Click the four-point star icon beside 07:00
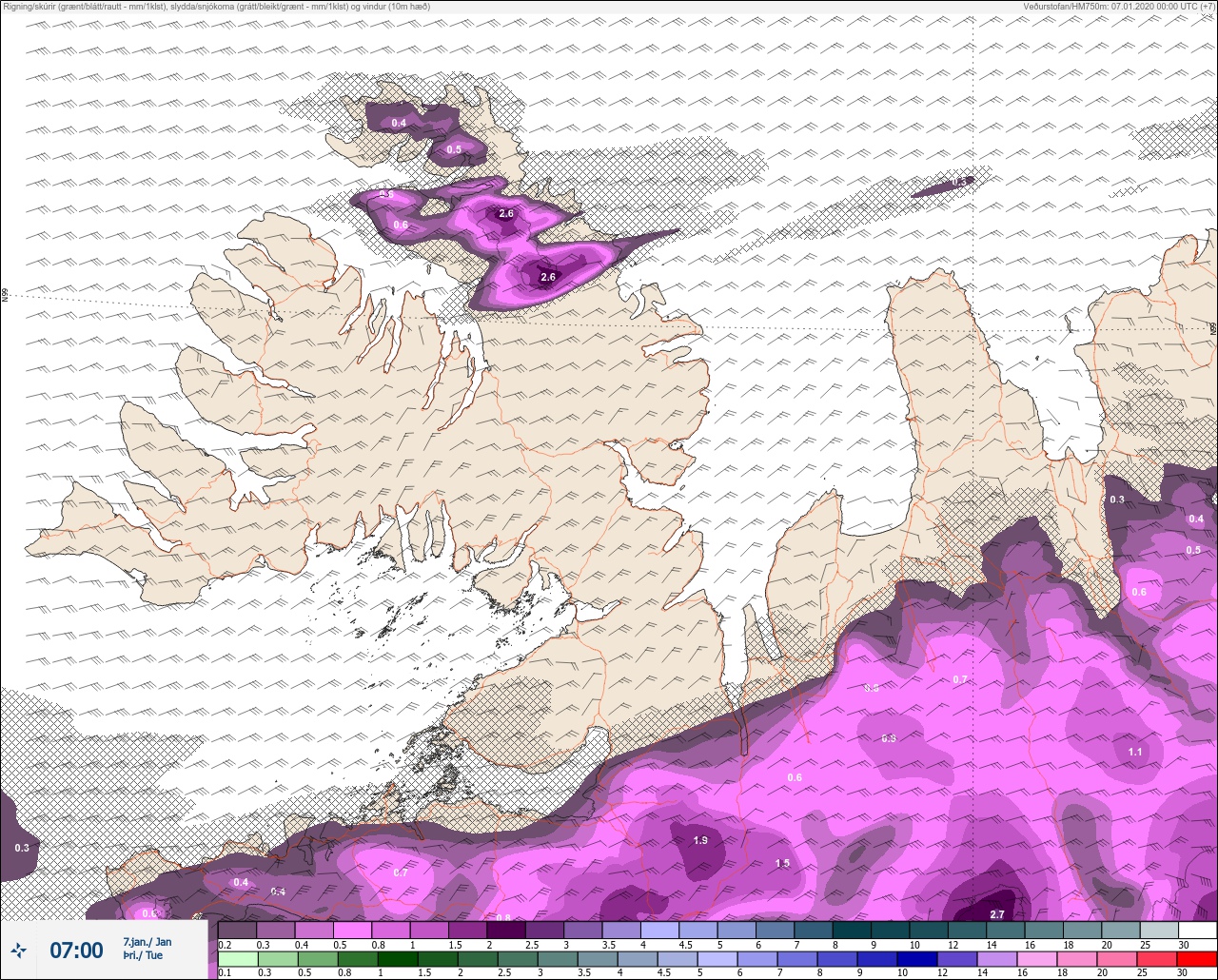The height and width of the screenshot is (980, 1218). tap(19, 950)
